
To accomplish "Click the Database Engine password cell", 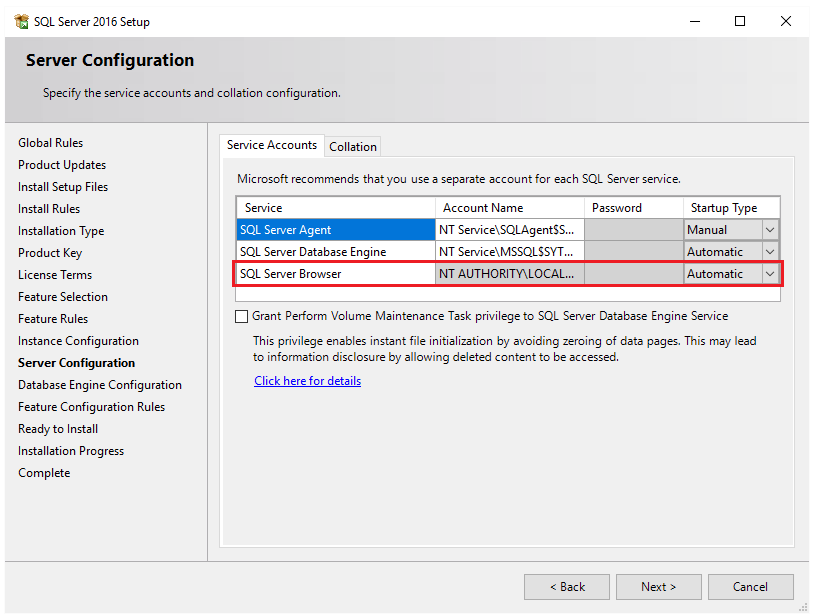I will click(634, 252).
